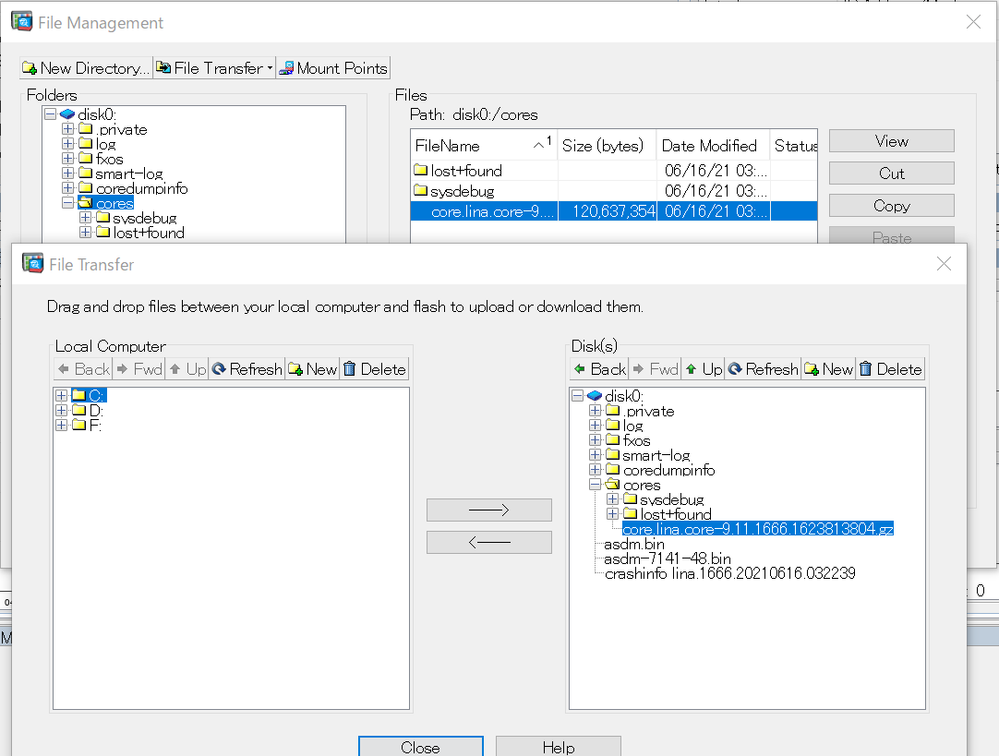This screenshot has width=999, height=756.
Task: Expand log in the Disk(s) tree
Action: (595, 425)
